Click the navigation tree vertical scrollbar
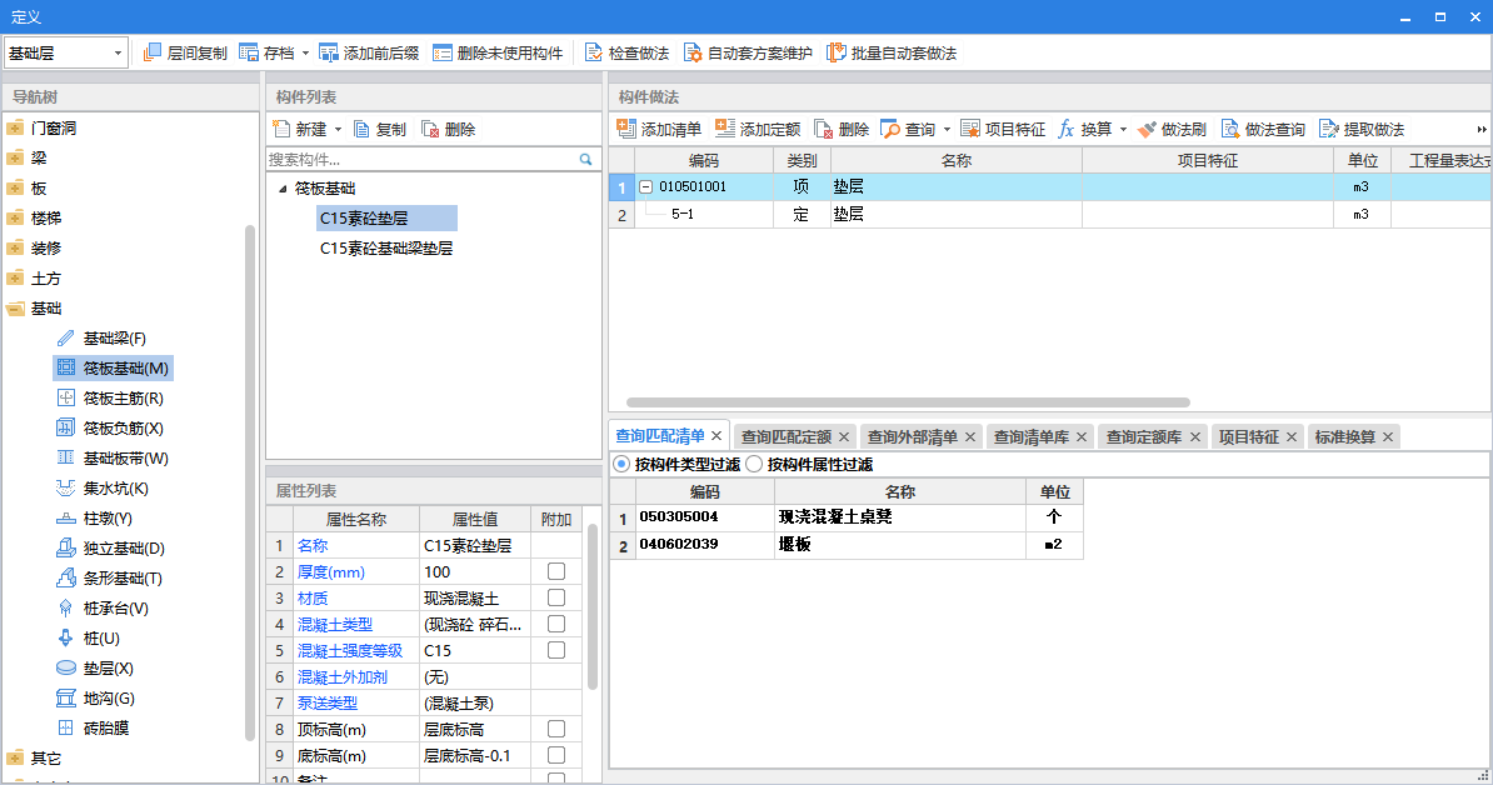Screen dimensions: 1493x785 click(x=250, y=483)
